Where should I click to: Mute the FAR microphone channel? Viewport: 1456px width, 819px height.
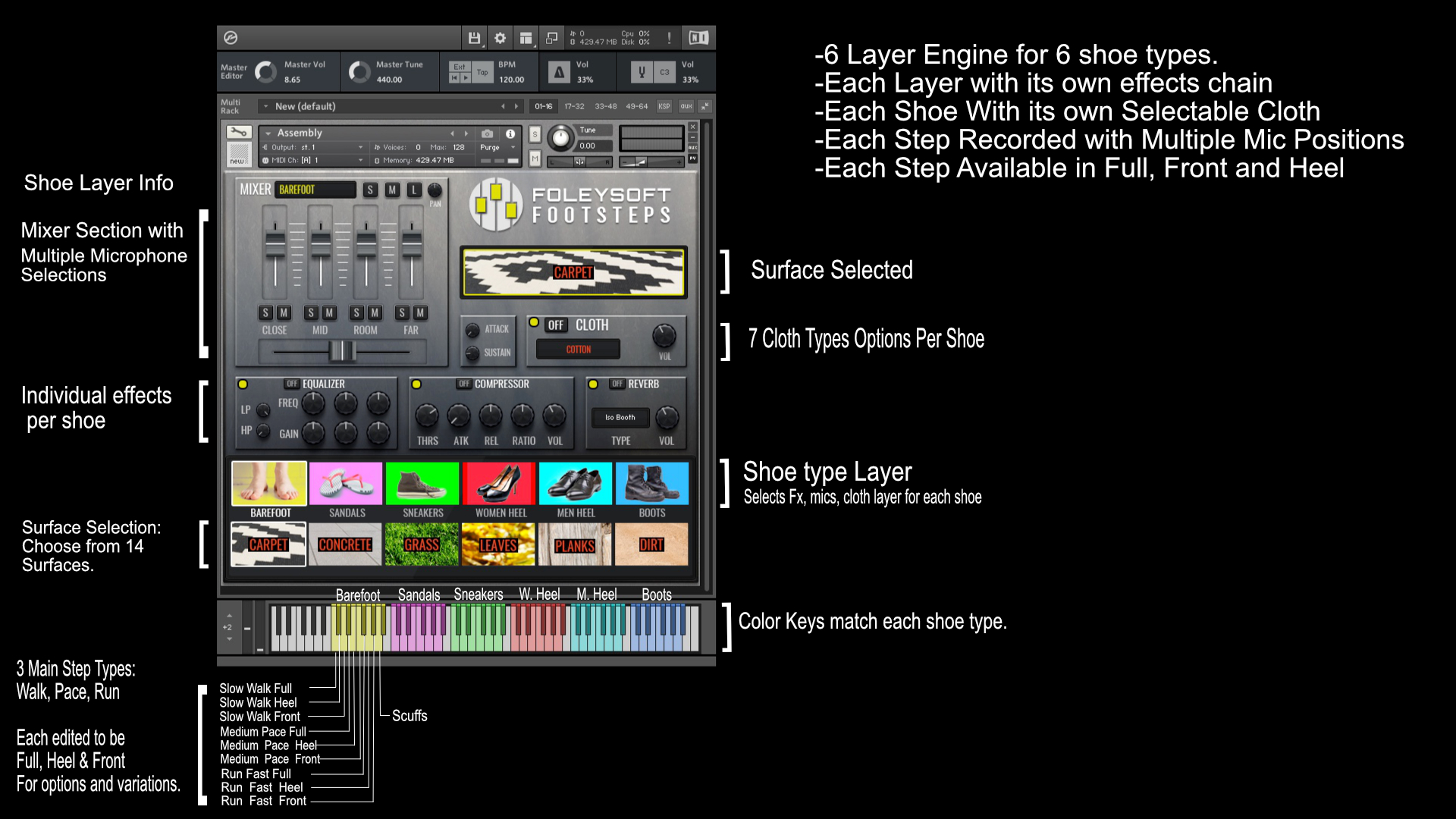(420, 312)
